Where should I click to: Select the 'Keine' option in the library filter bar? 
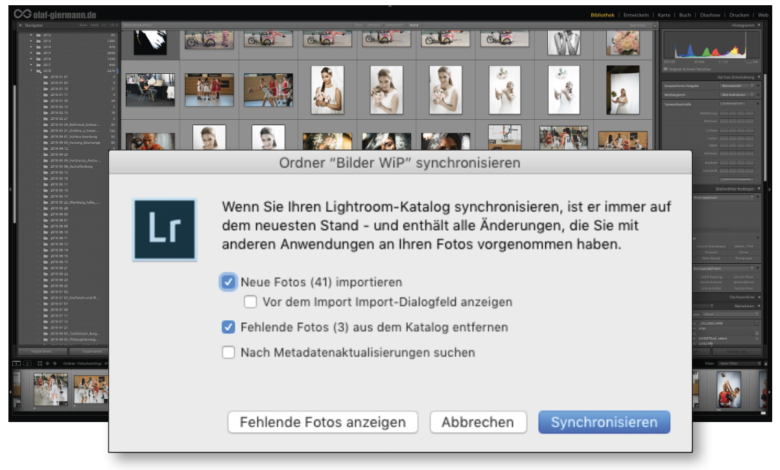click(414, 25)
